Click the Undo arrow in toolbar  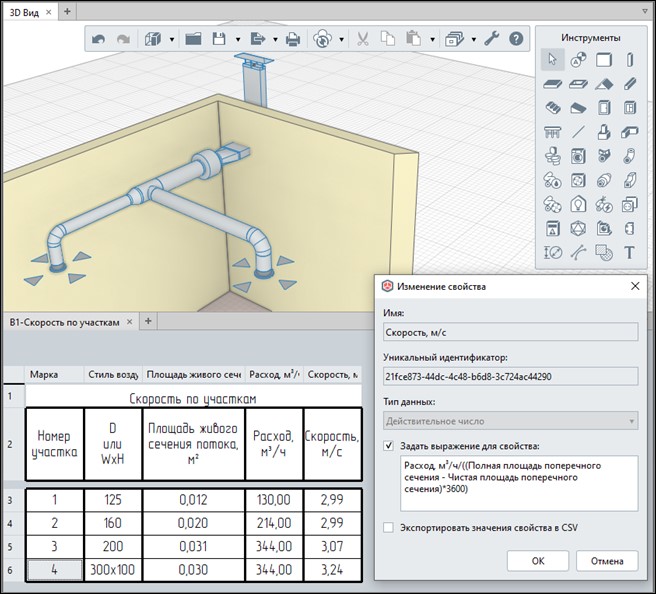[98, 40]
